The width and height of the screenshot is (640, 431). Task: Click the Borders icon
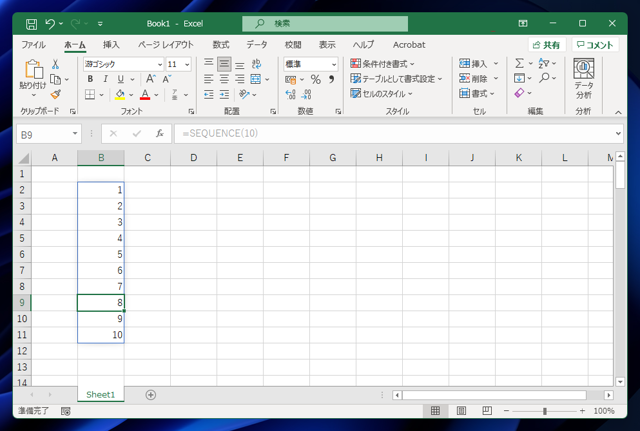point(90,95)
